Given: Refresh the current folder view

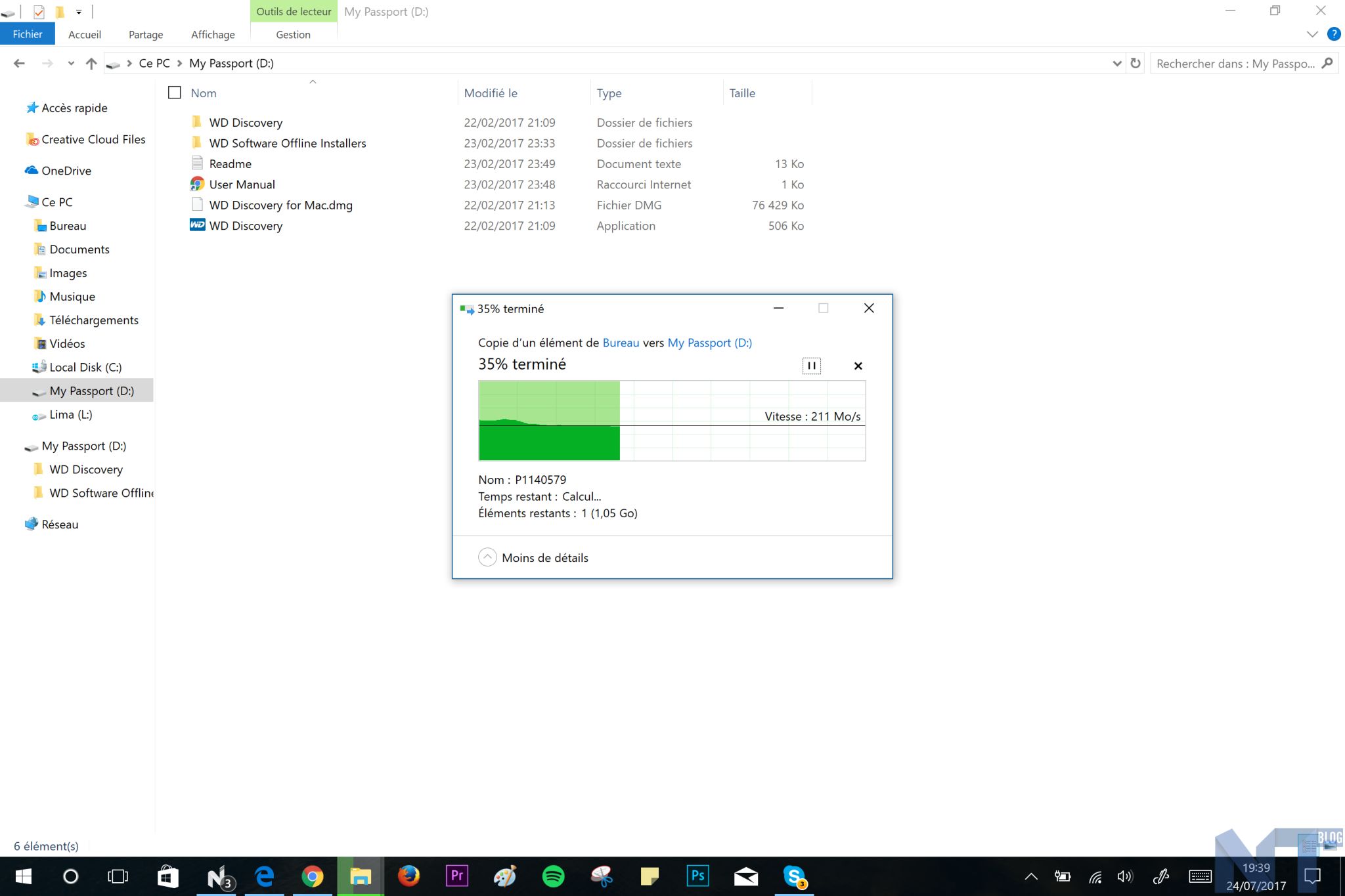Looking at the screenshot, I should tap(1135, 64).
